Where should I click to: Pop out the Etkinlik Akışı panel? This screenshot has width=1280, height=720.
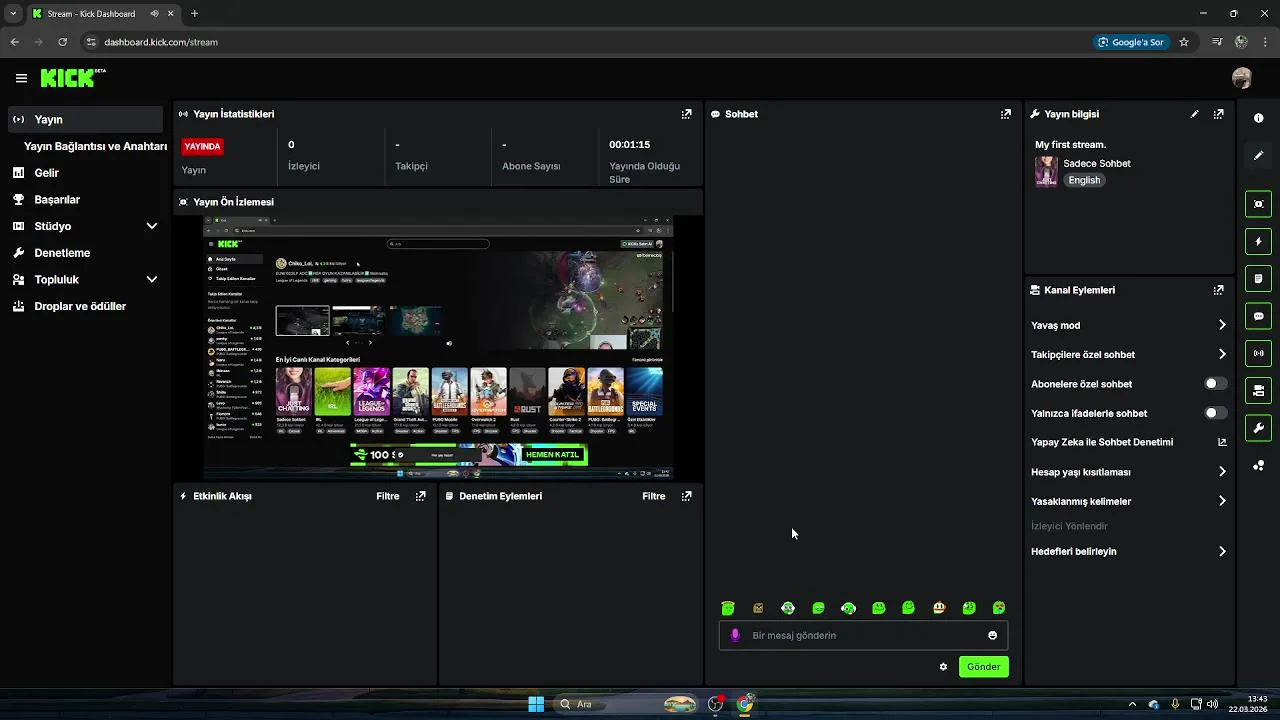click(x=420, y=496)
